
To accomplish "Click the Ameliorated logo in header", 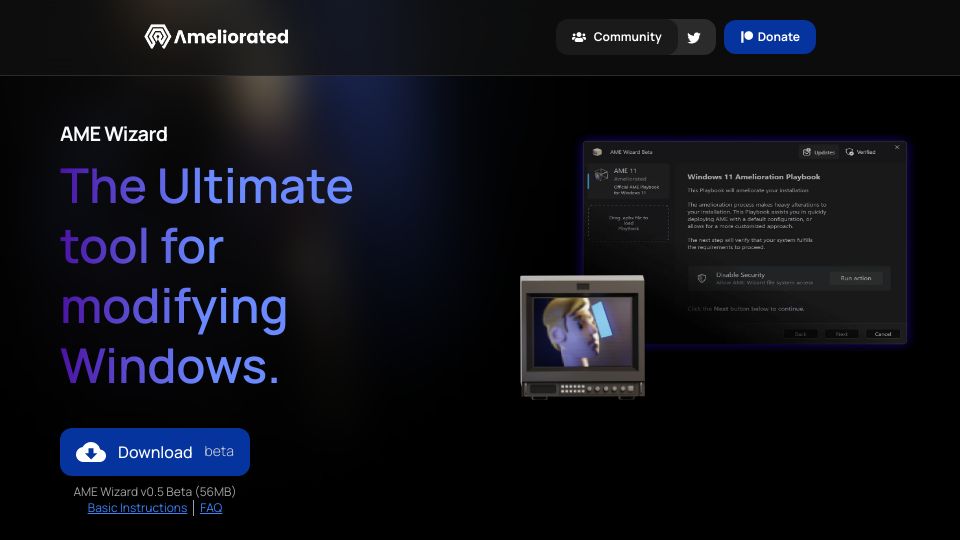I will [216, 37].
